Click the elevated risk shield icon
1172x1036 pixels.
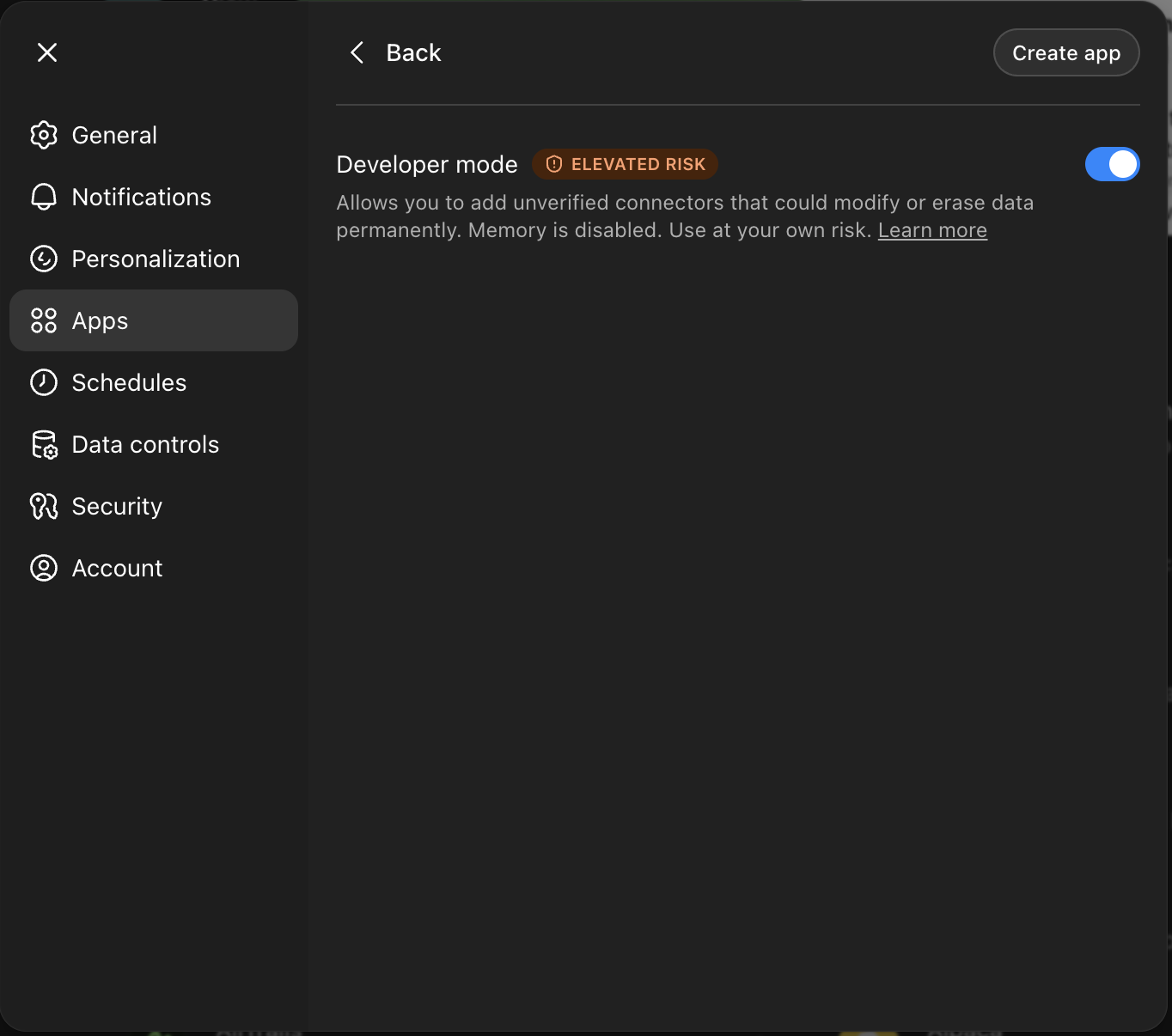pos(554,164)
